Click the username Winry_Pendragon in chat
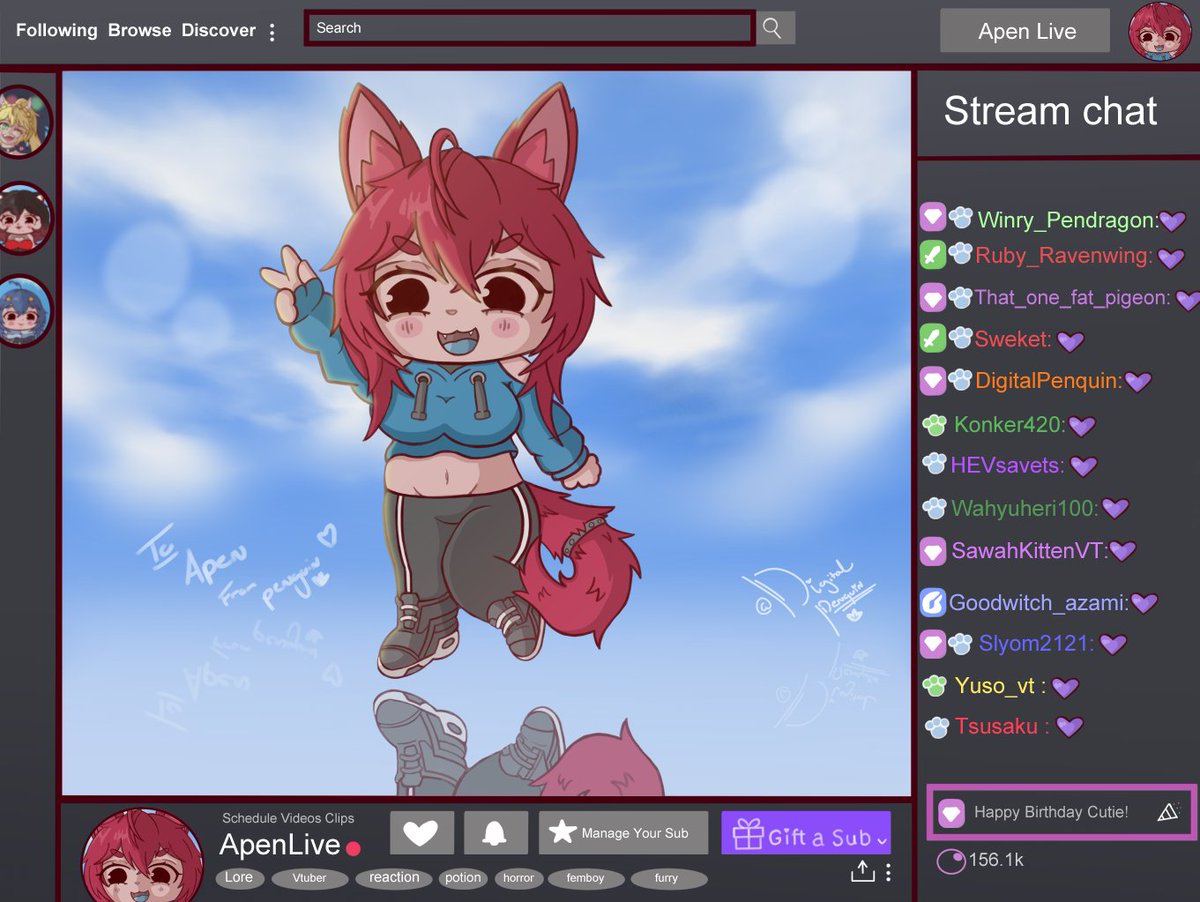Image resolution: width=1200 pixels, height=902 pixels. [1066, 220]
